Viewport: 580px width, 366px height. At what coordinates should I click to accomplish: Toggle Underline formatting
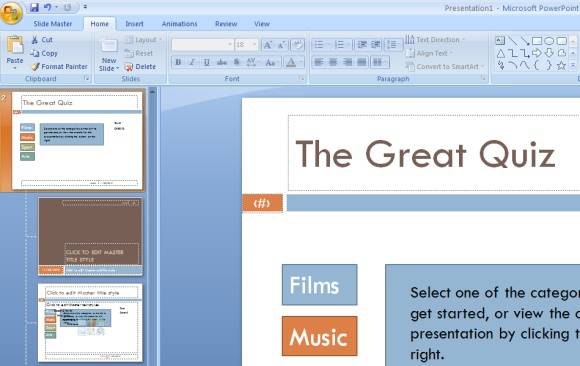(207, 62)
